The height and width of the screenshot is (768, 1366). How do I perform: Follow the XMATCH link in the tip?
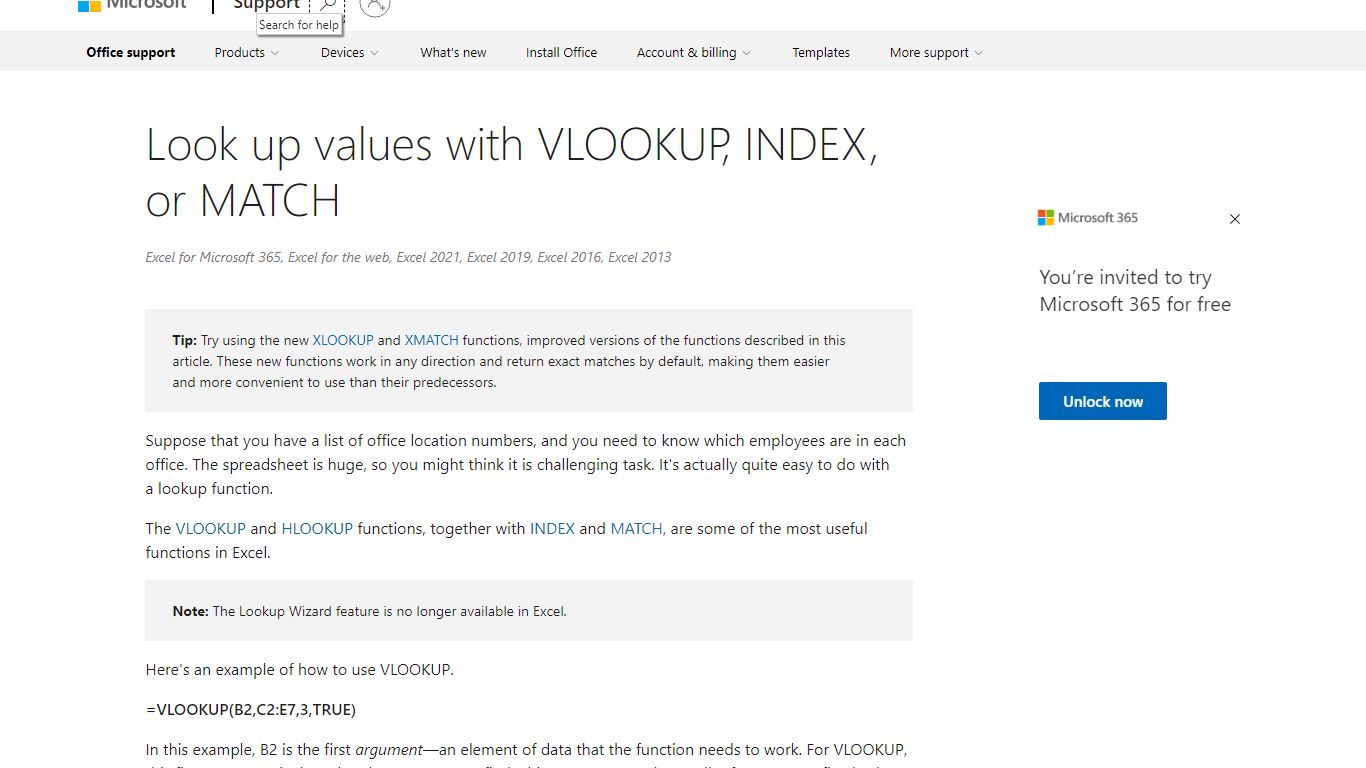click(x=432, y=340)
